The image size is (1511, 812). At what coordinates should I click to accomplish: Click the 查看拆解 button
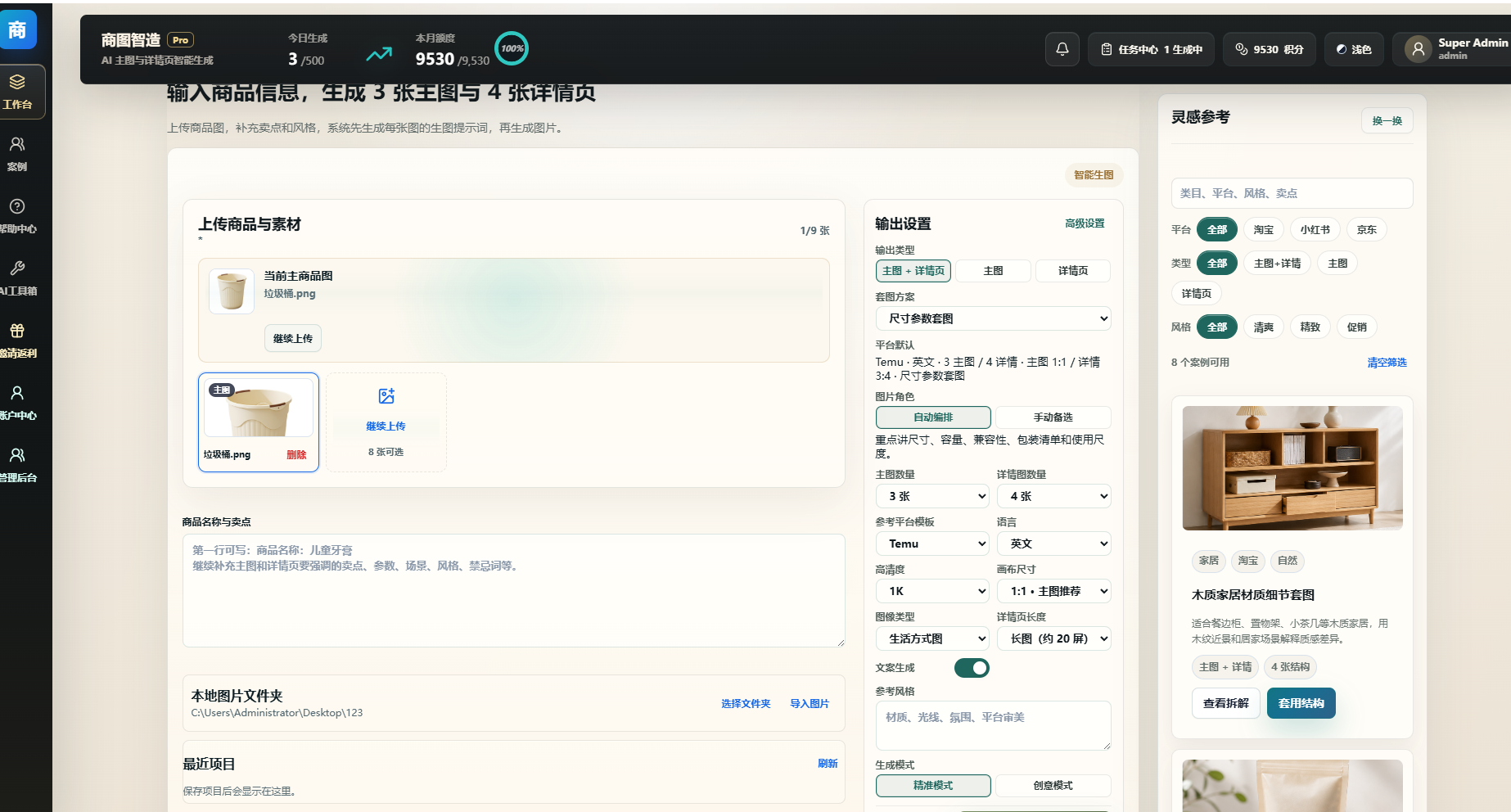(1226, 703)
